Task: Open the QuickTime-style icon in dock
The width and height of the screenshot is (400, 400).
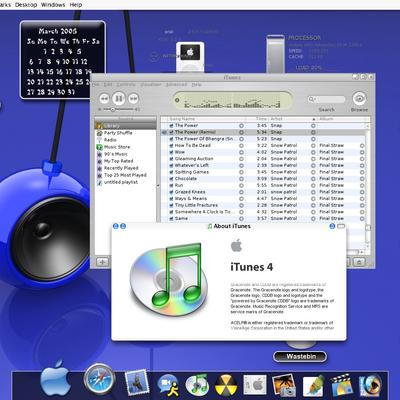Action: tap(370, 386)
